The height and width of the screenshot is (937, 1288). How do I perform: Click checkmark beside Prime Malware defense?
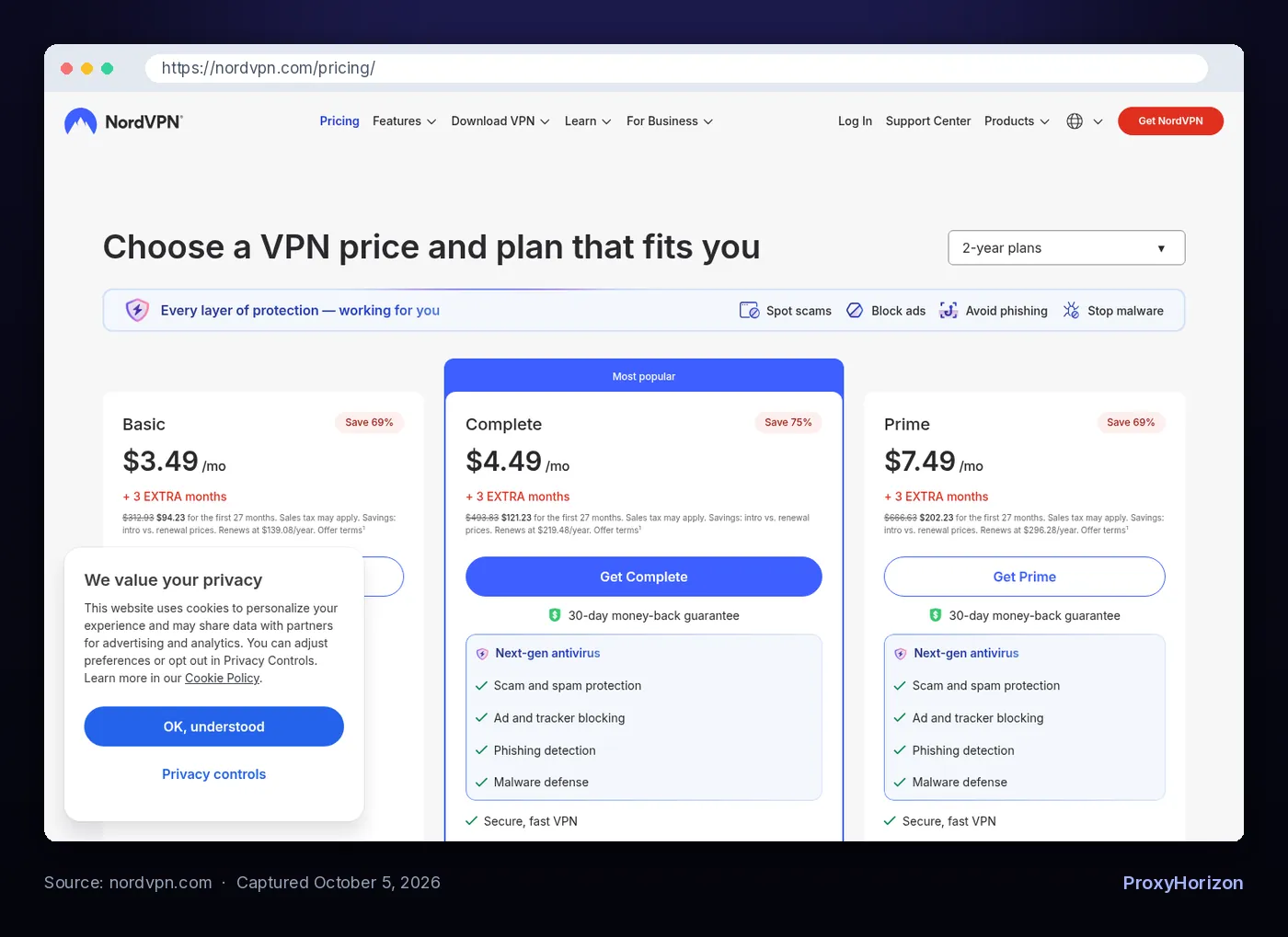900,783
